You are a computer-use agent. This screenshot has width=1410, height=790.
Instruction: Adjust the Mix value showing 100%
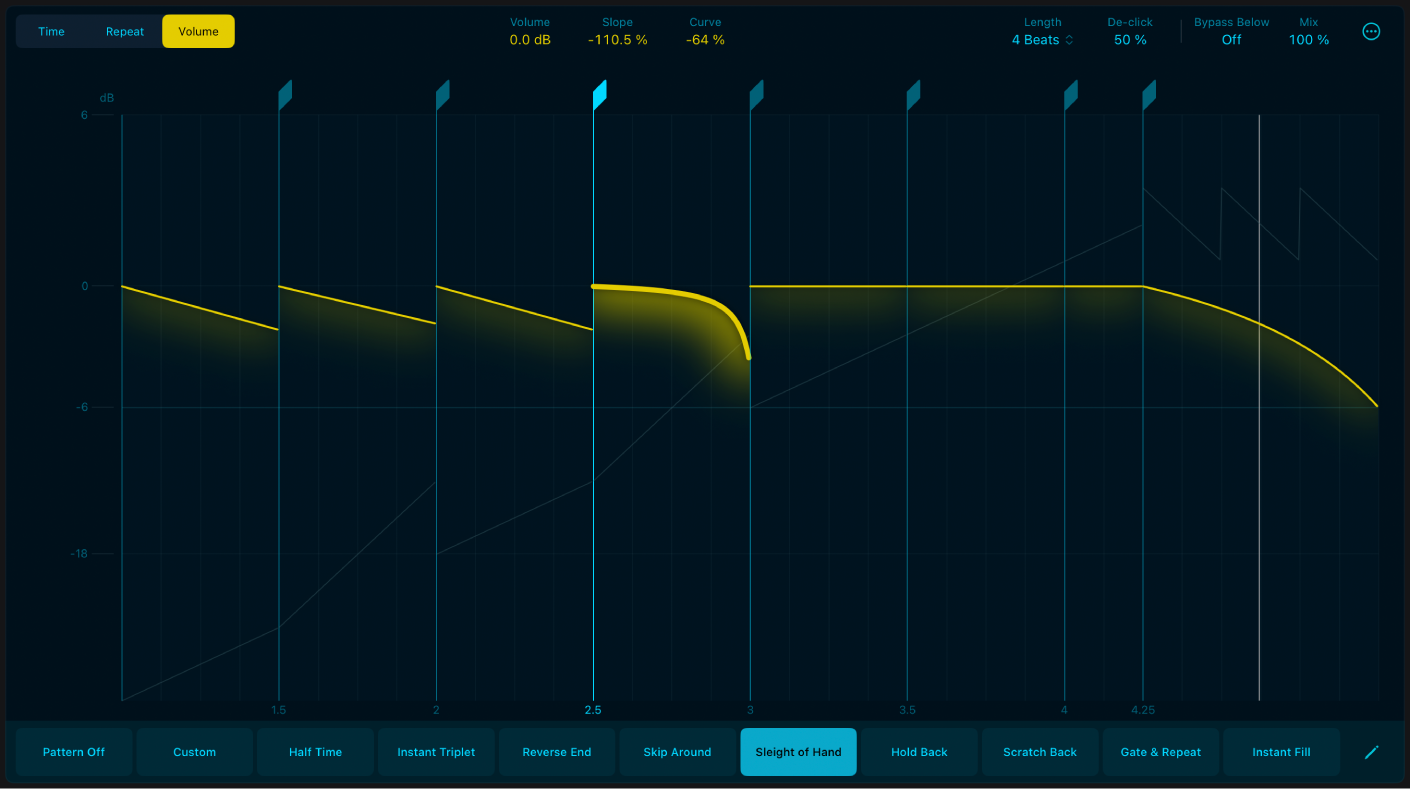(1308, 39)
